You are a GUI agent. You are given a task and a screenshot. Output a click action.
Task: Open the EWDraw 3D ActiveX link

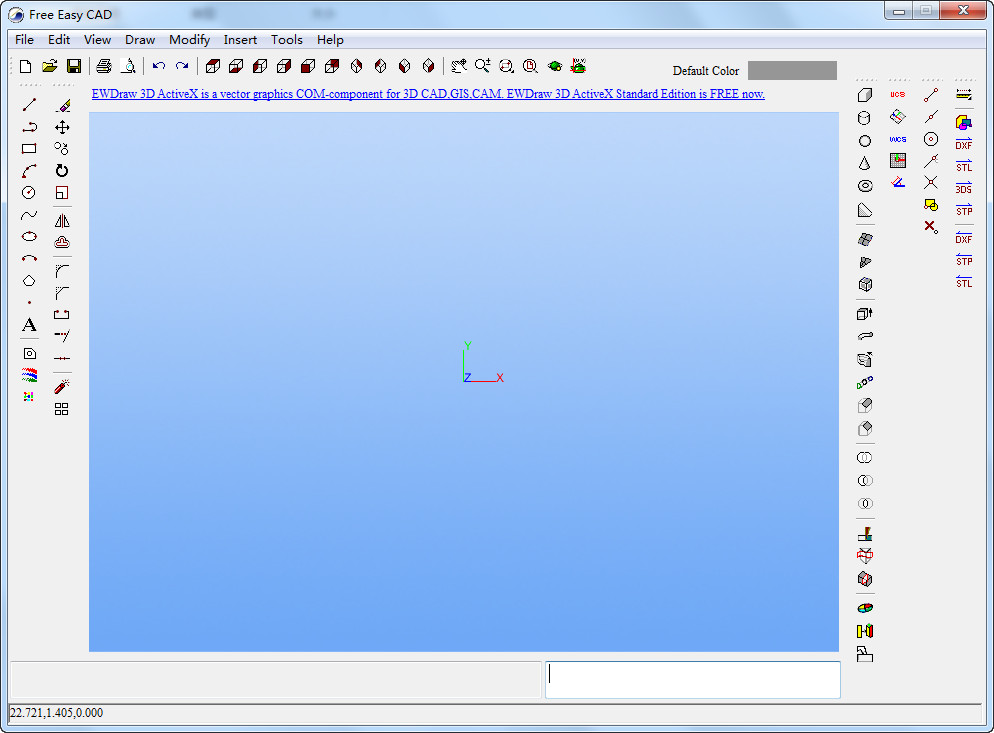point(428,94)
